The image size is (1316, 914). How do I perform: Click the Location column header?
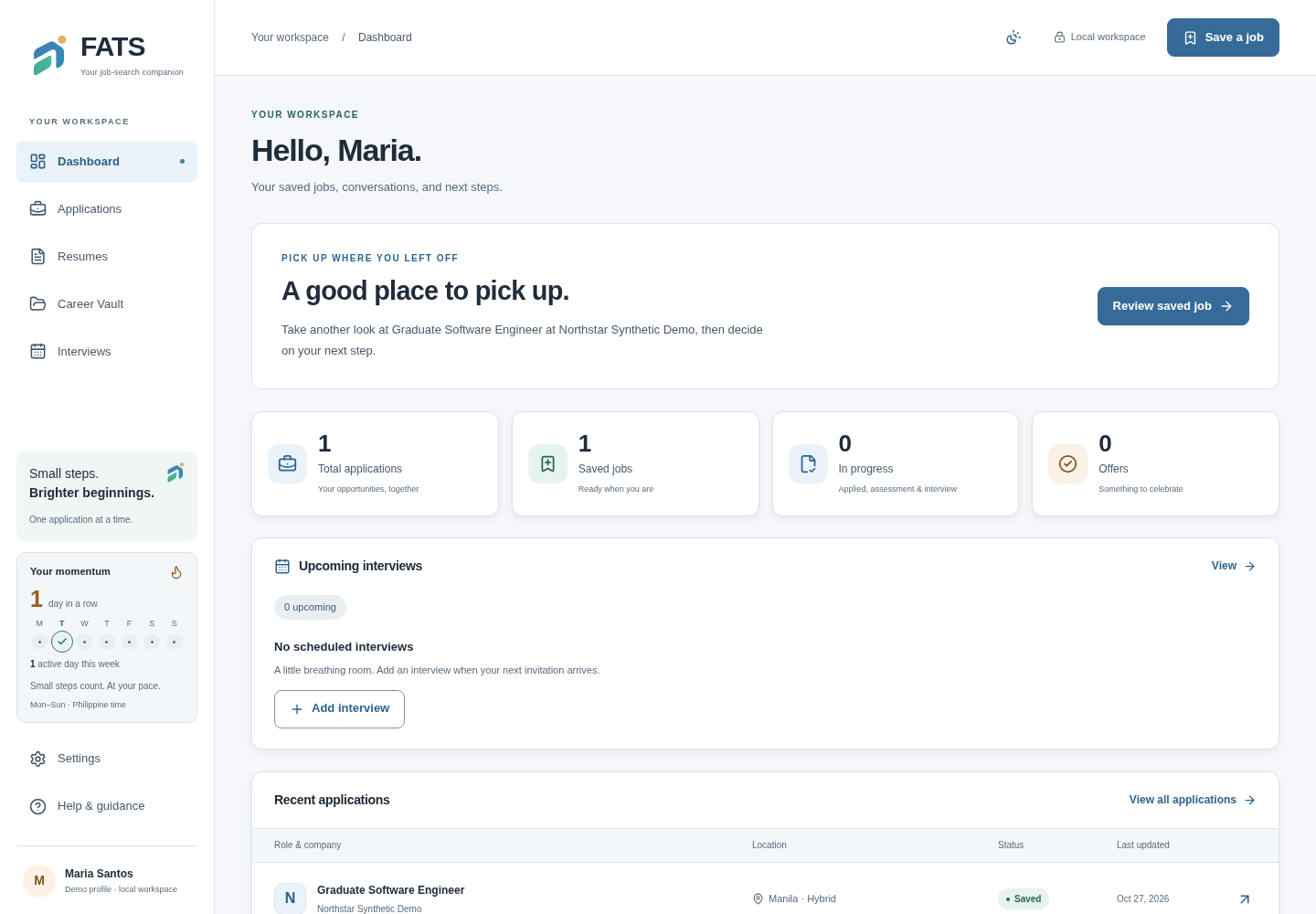pyautogui.click(x=769, y=845)
